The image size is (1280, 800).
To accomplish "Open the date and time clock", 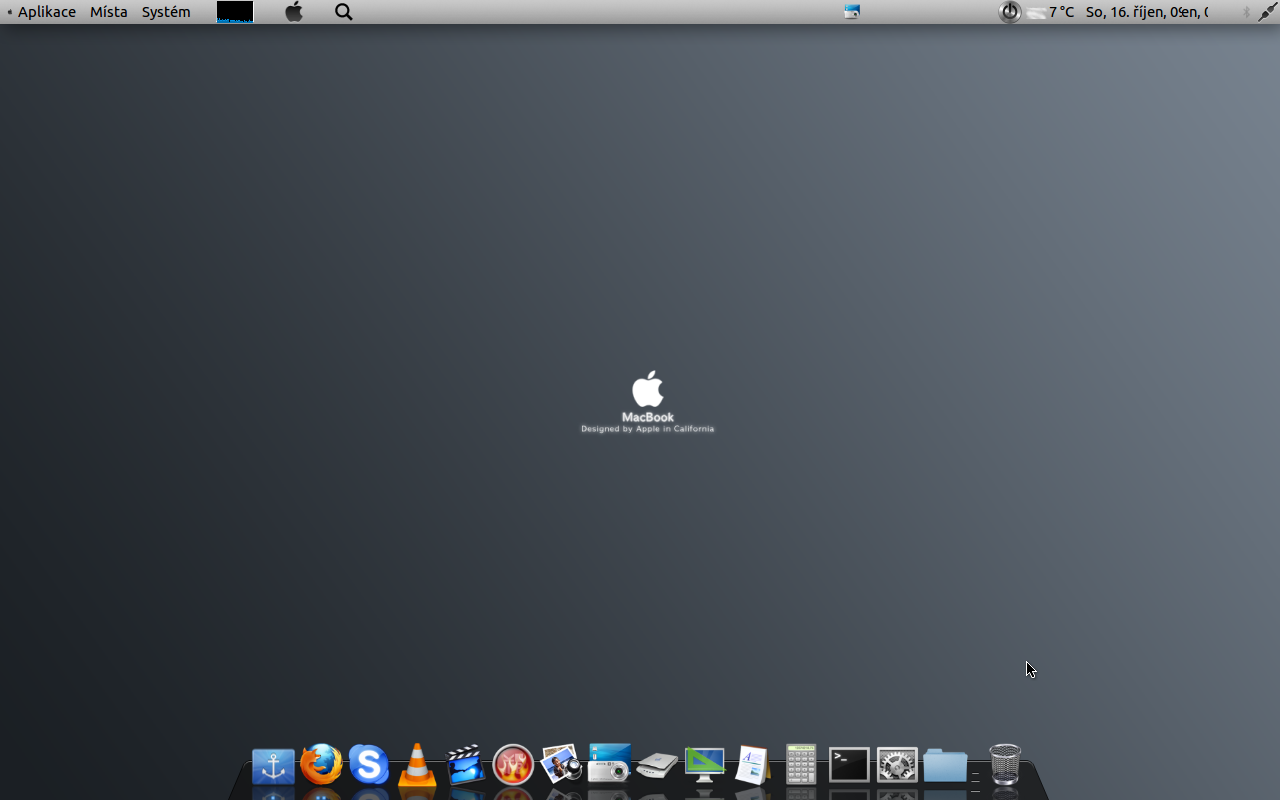I will [x=1147, y=12].
